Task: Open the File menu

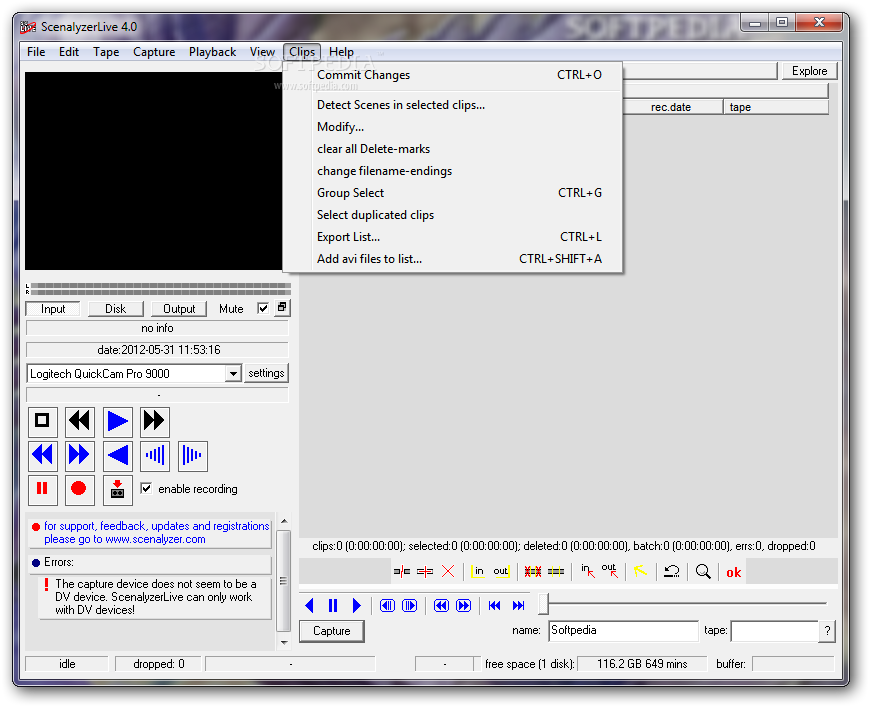Action: point(36,52)
